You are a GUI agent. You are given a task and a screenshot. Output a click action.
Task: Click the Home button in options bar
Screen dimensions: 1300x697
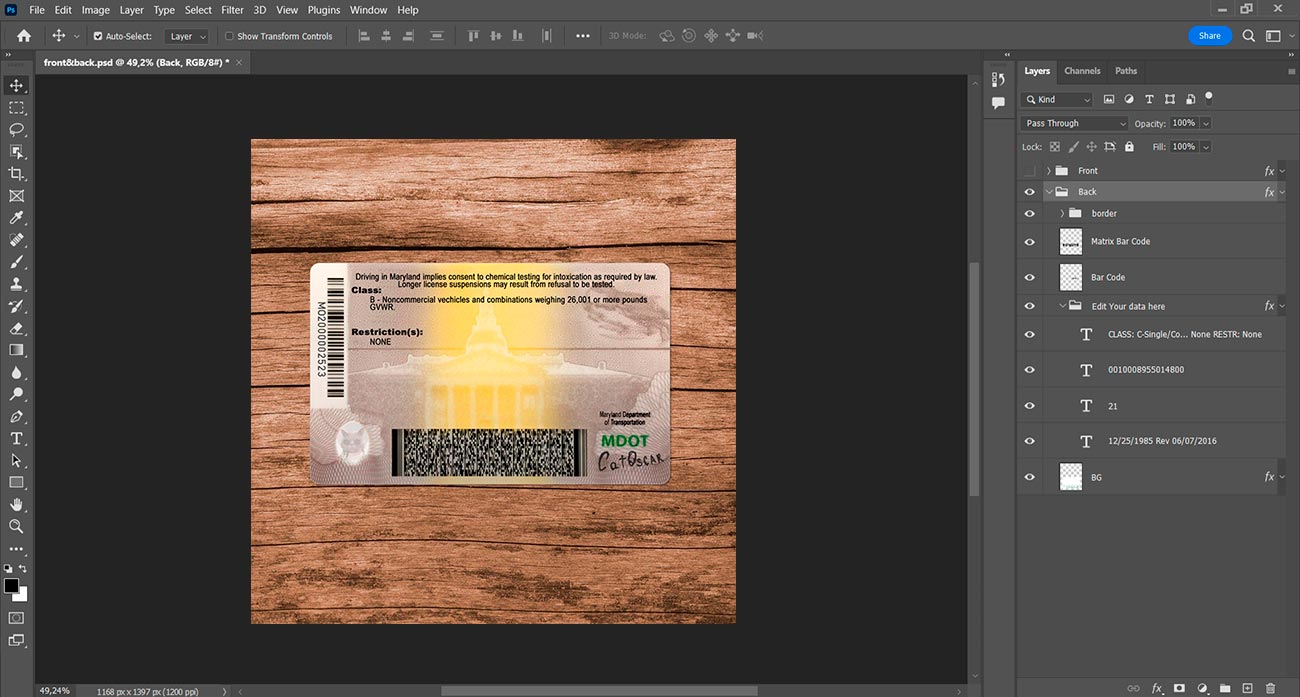[24, 36]
